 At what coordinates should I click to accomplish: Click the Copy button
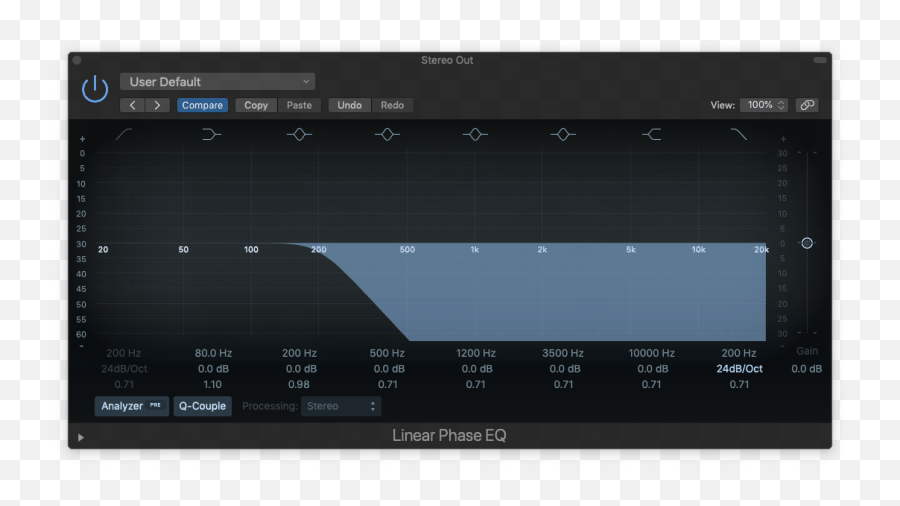coord(256,105)
